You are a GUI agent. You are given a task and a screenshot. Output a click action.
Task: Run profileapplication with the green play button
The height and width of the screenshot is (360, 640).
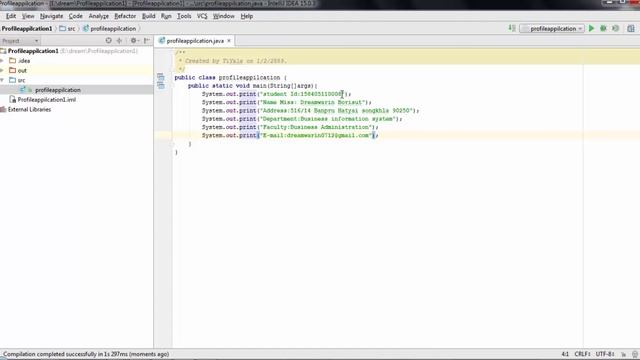[591, 28]
